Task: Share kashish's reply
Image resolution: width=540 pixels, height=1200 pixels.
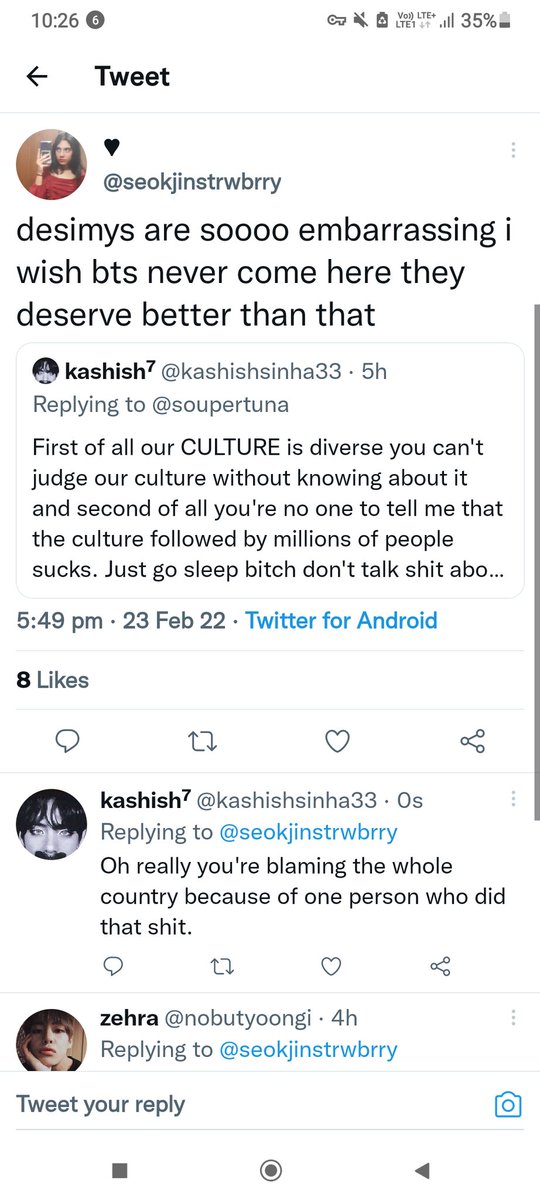Action: (x=440, y=966)
